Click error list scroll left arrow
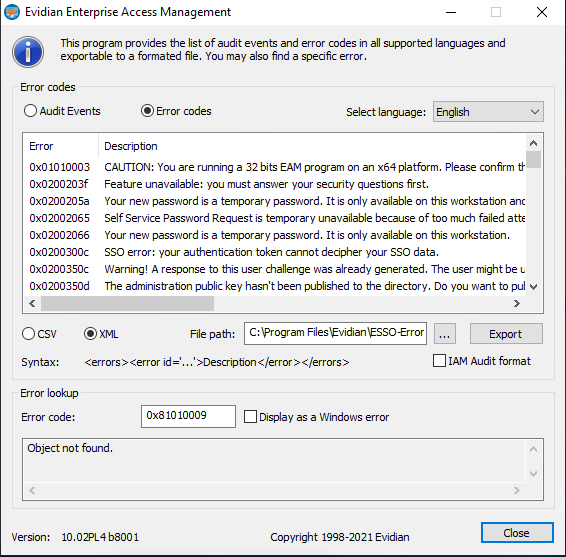This screenshot has width=566, height=557. (x=32, y=303)
